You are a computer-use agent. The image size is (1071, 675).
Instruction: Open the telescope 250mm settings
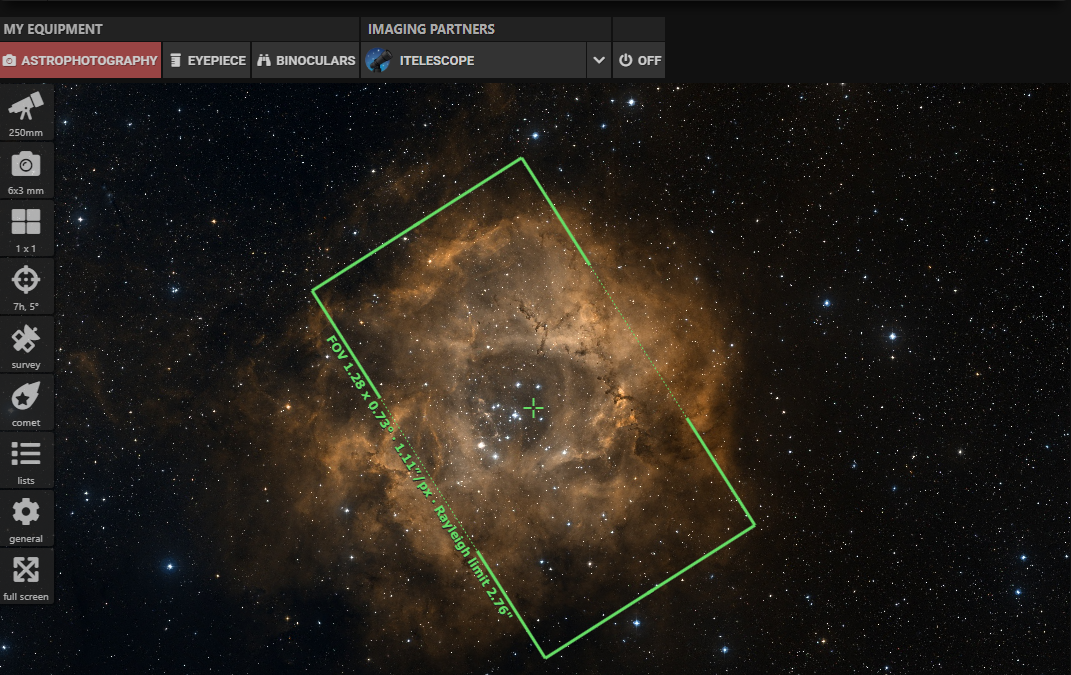coord(26,112)
